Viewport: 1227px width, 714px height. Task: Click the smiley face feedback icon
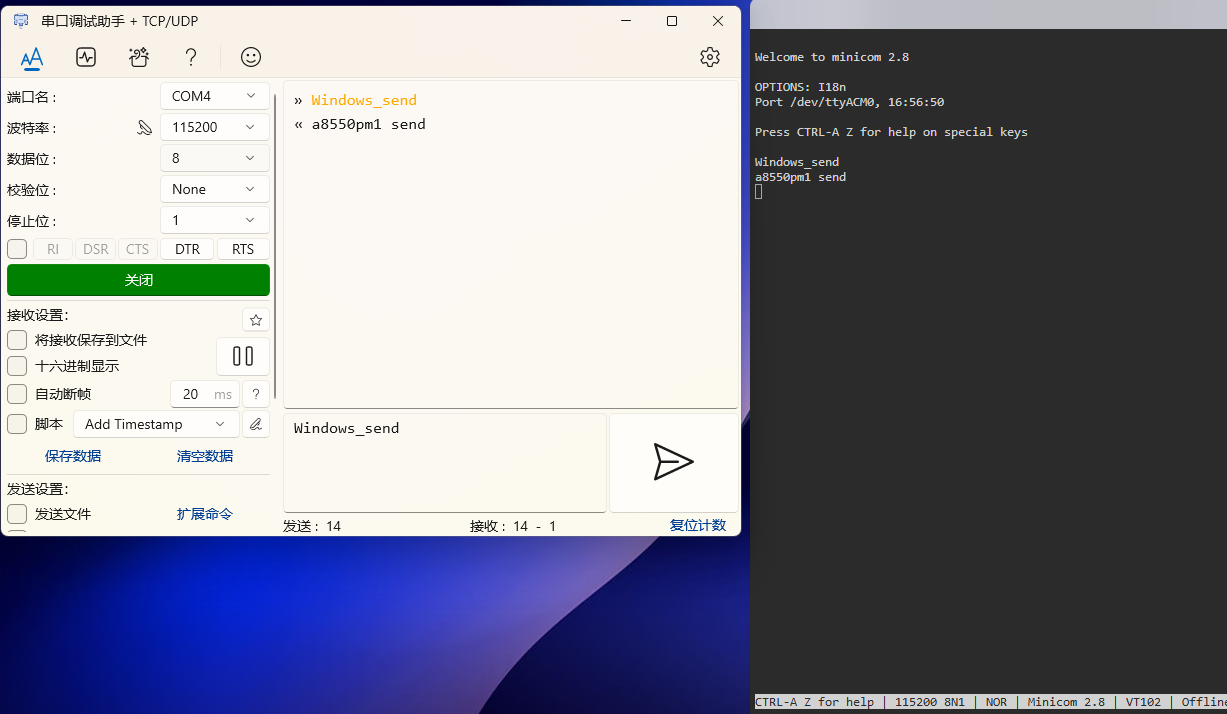[x=251, y=57]
